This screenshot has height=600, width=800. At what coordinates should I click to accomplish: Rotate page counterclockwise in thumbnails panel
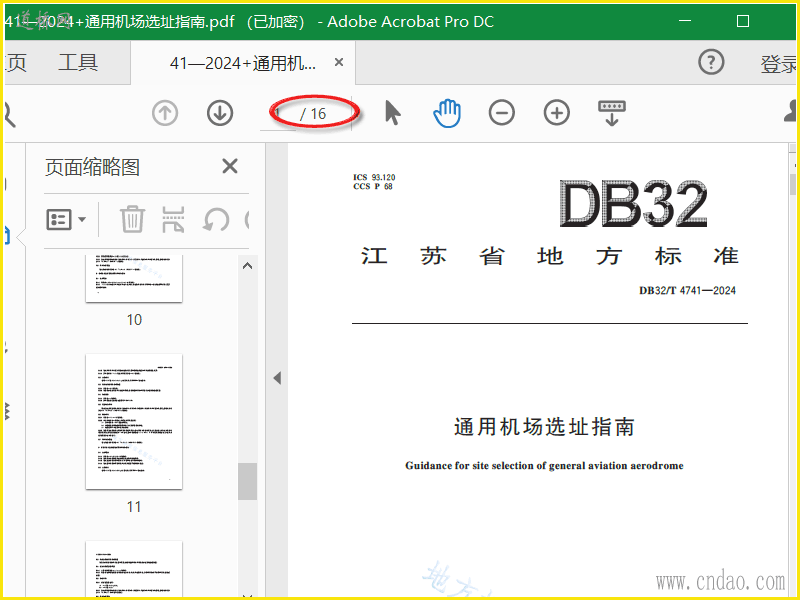(216, 220)
